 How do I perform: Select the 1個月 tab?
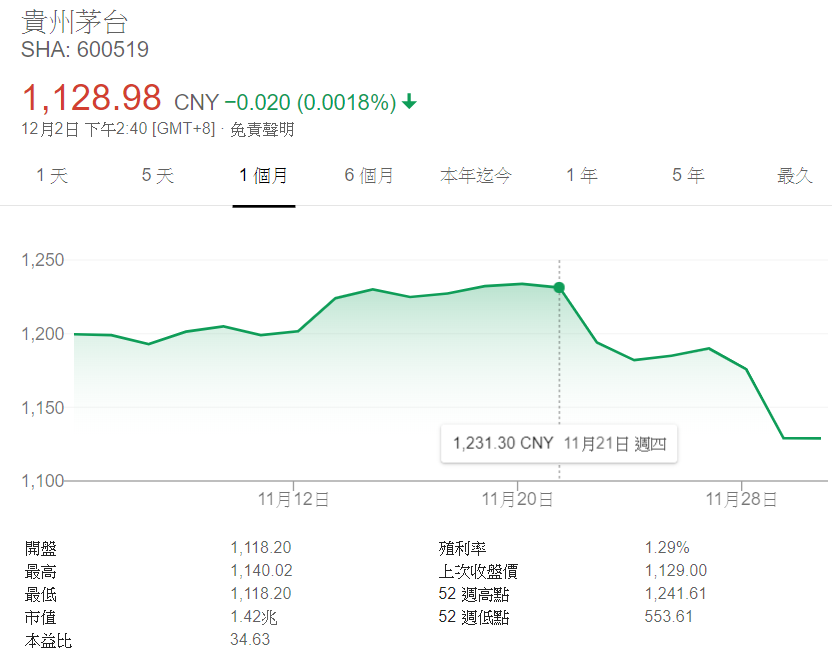click(x=263, y=176)
